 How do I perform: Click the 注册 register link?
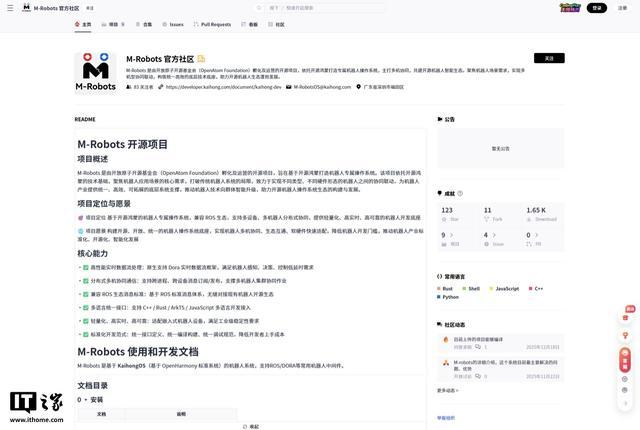click(622, 8)
